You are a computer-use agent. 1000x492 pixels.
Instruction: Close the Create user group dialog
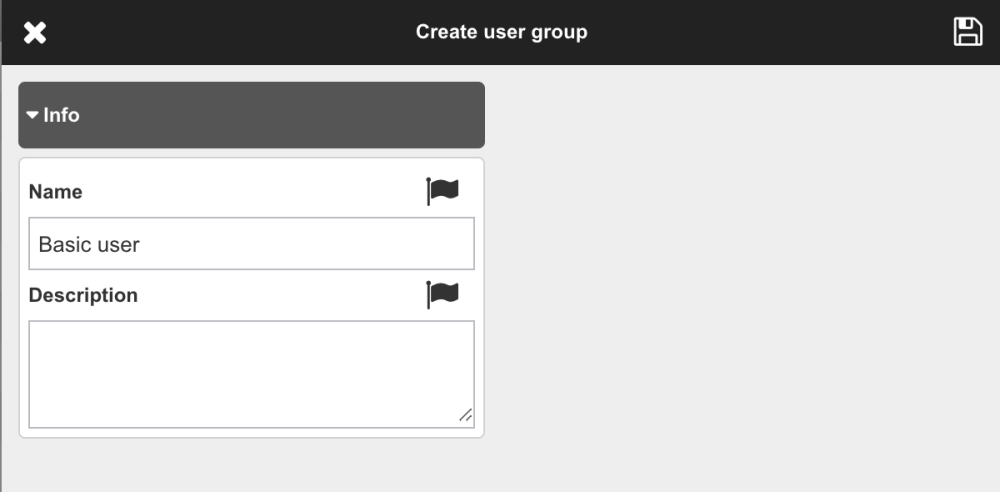click(x=35, y=32)
